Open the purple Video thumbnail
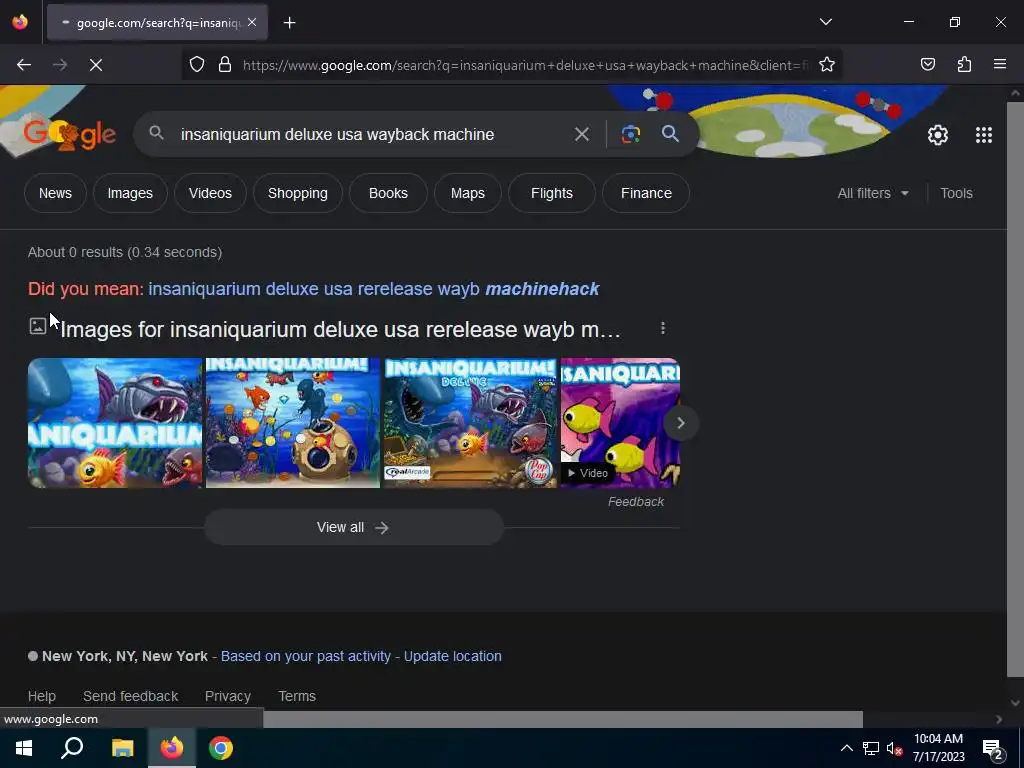The height and width of the screenshot is (768, 1024). pos(620,423)
